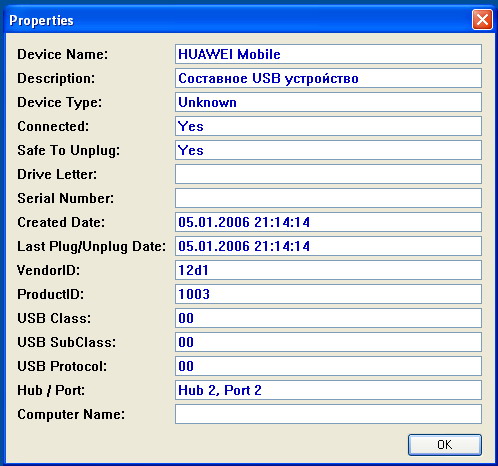Click the 'USB Protocol:' label
The image size is (498, 466).
(x=62, y=366)
